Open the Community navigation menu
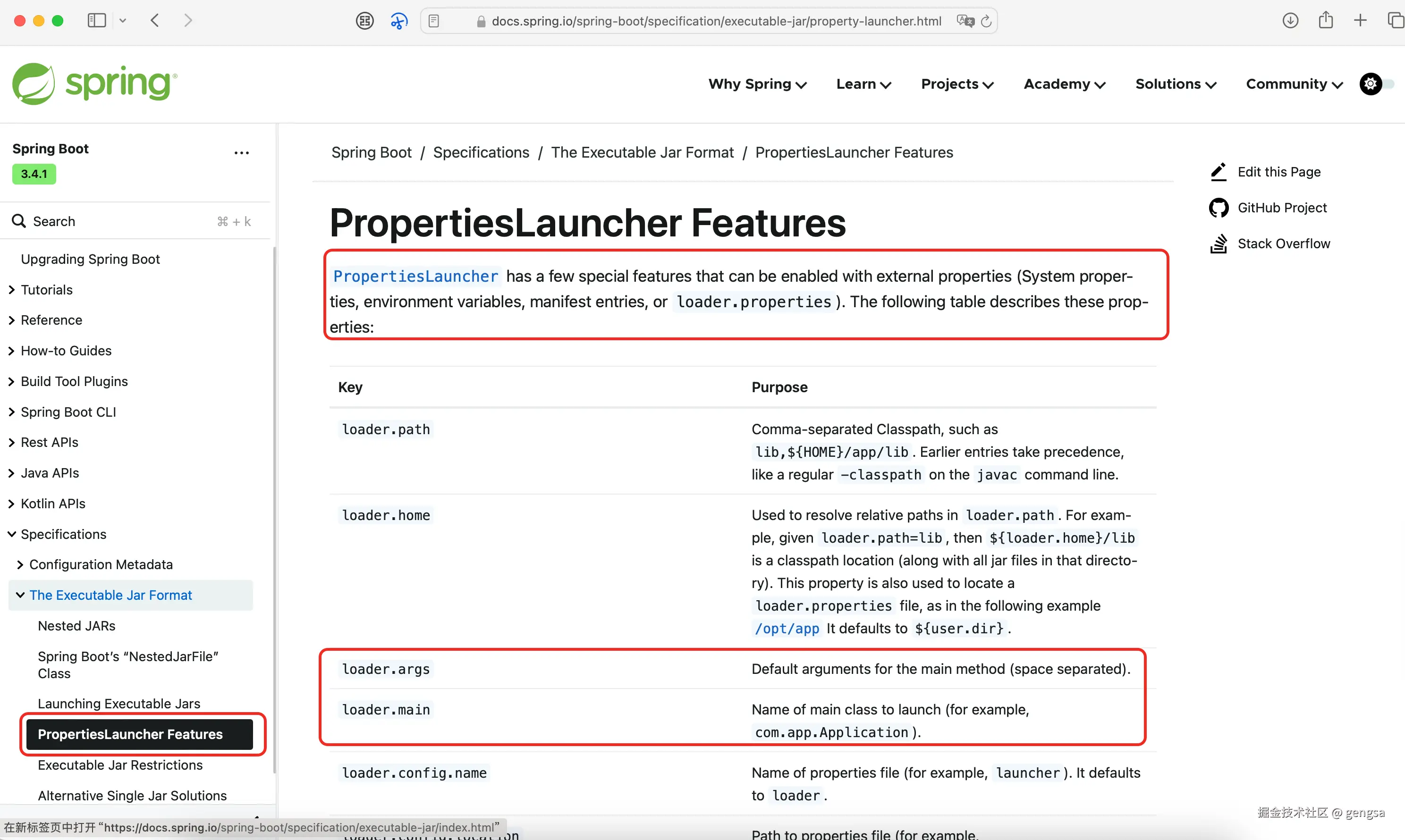Viewport: 1405px width, 840px height. click(1294, 84)
